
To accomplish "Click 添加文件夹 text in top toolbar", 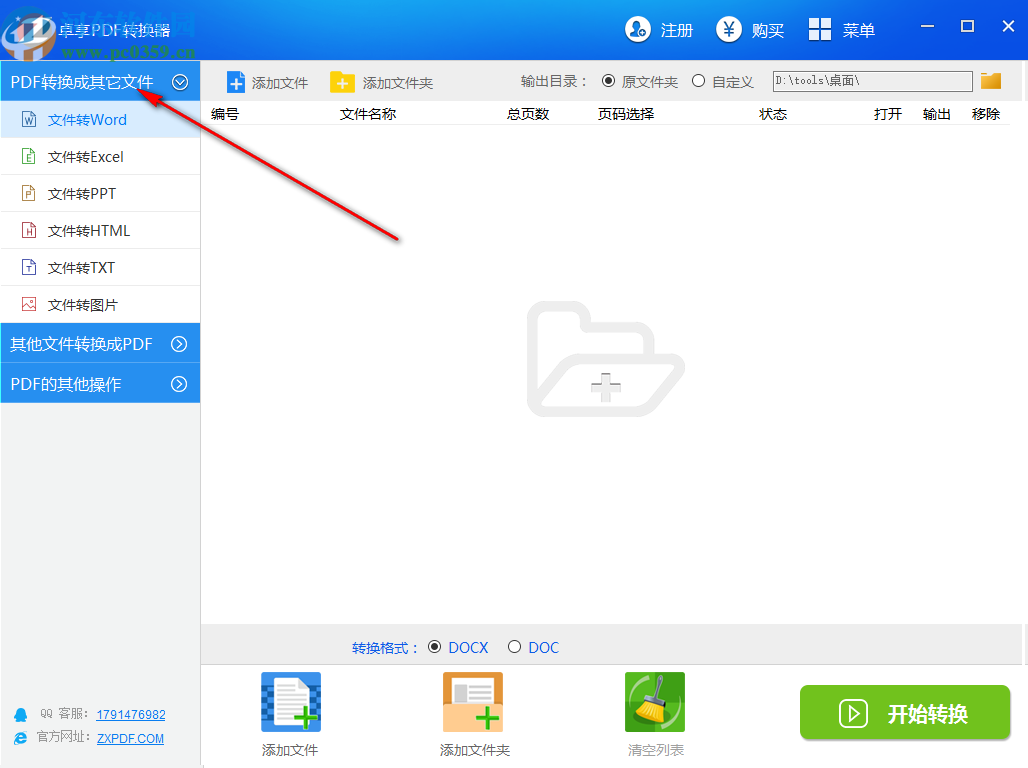I will click(x=397, y=83).
